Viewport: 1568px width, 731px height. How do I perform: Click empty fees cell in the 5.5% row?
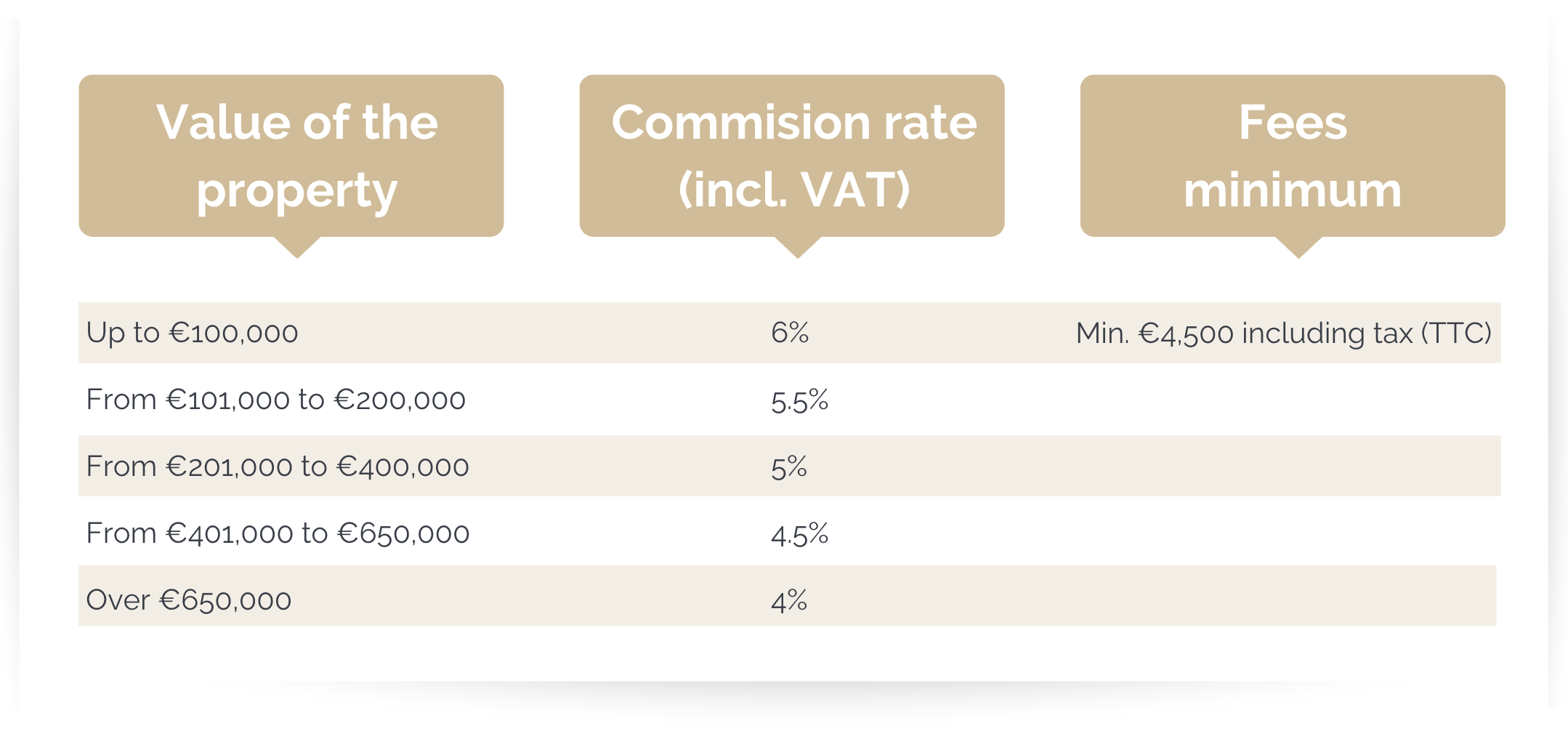coord(1283,400)
